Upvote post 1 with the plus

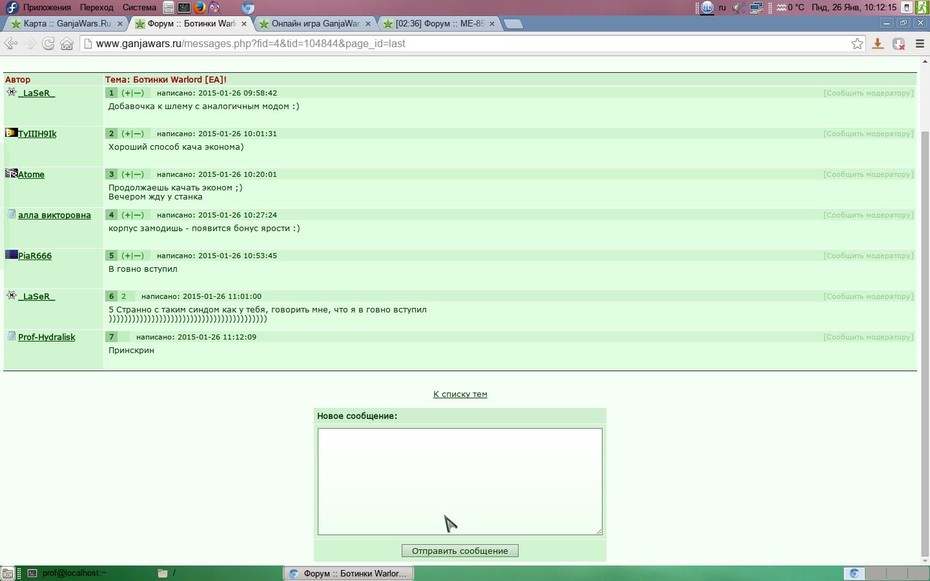[x=127, y=93]
